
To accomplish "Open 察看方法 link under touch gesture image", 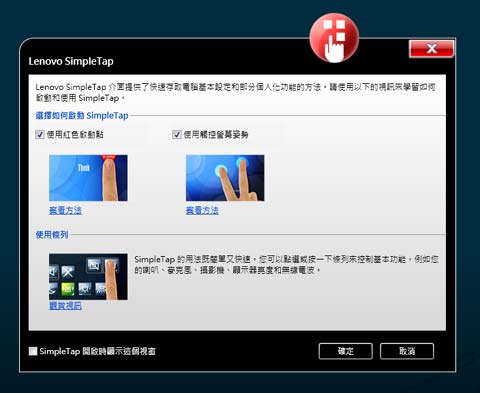I will pyautogui.click(x=202, y=210).
